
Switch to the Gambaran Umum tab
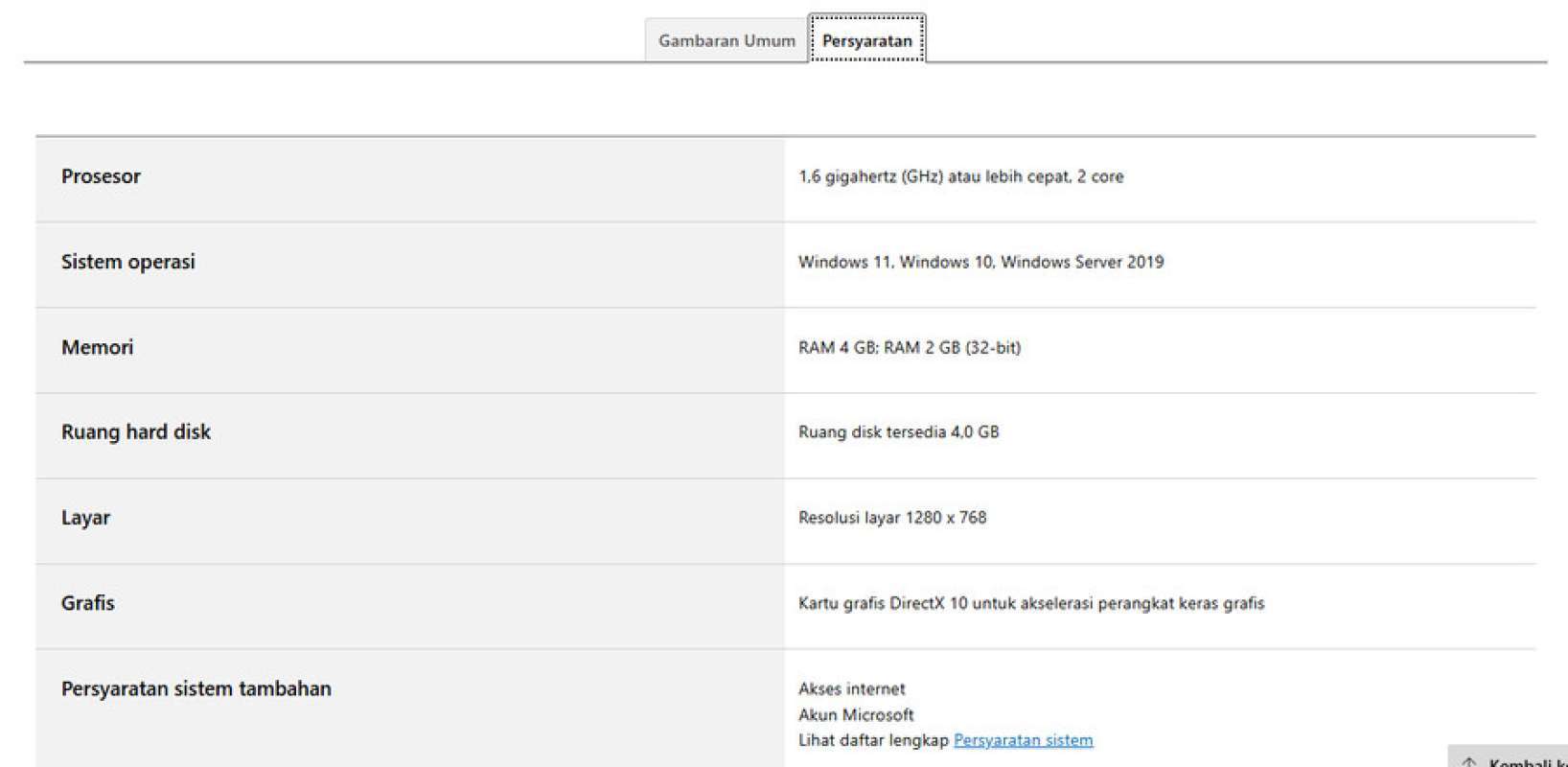(x=726, y=40)
